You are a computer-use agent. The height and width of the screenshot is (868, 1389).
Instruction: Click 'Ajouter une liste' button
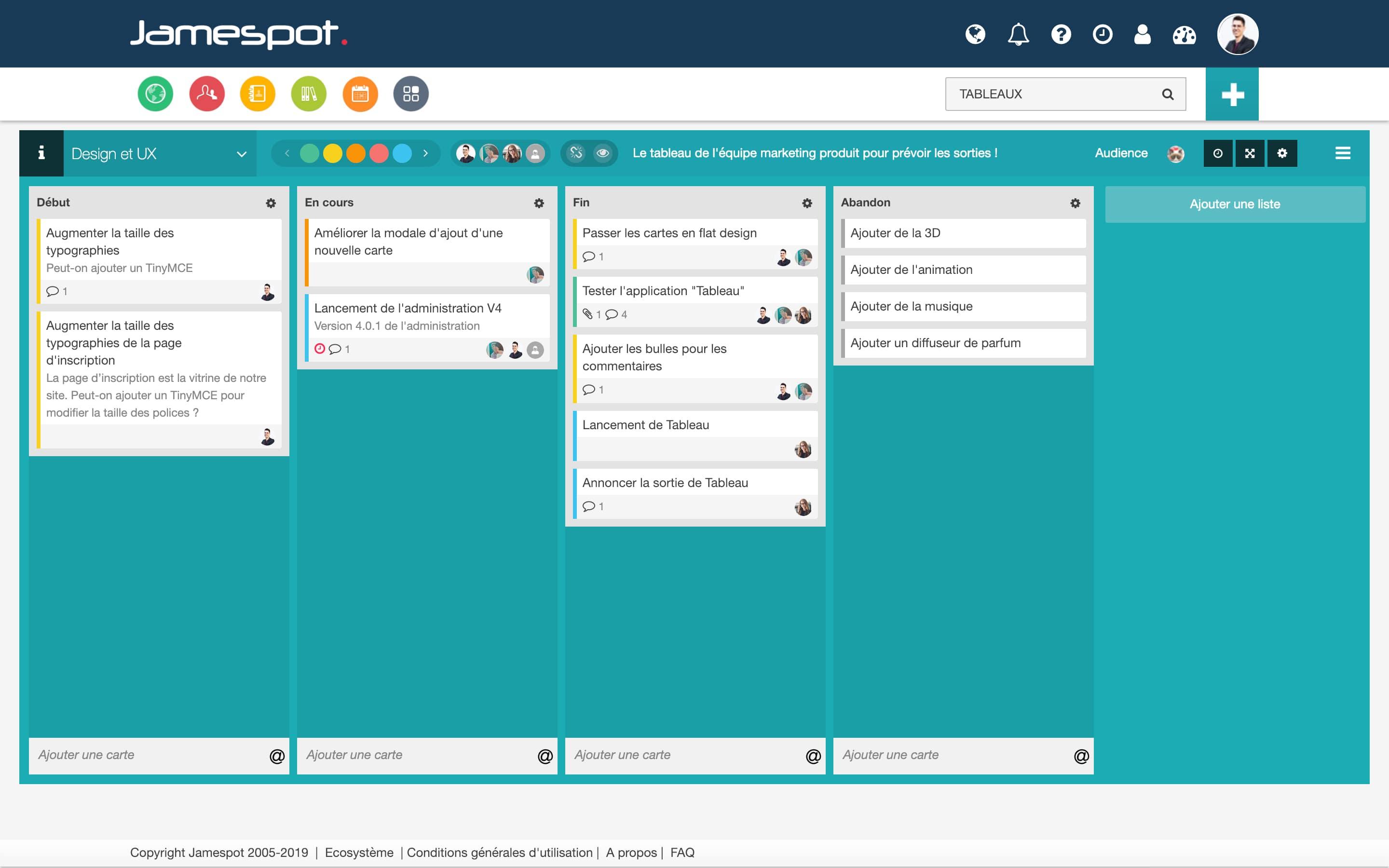pyautogui.click(x=1236, y=203)
